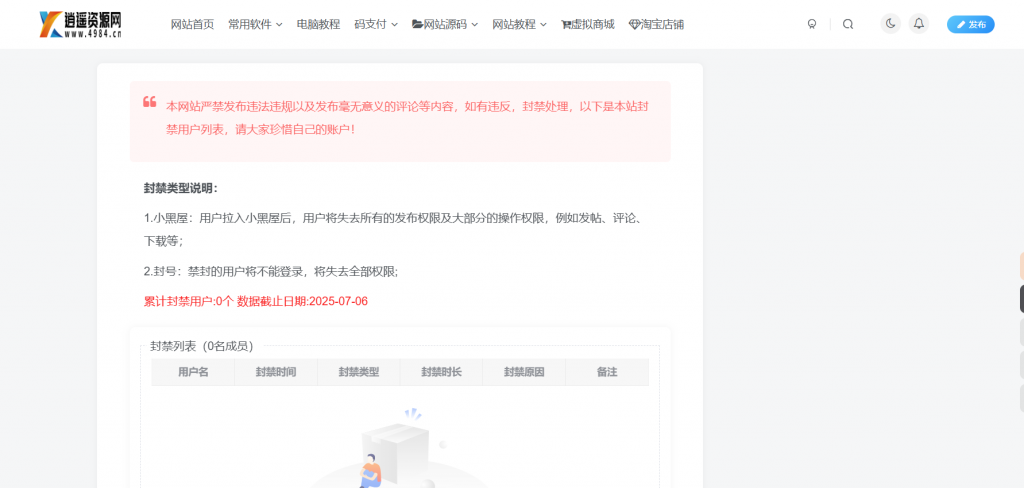Go to 电脑教程 page

coord(318,24)
